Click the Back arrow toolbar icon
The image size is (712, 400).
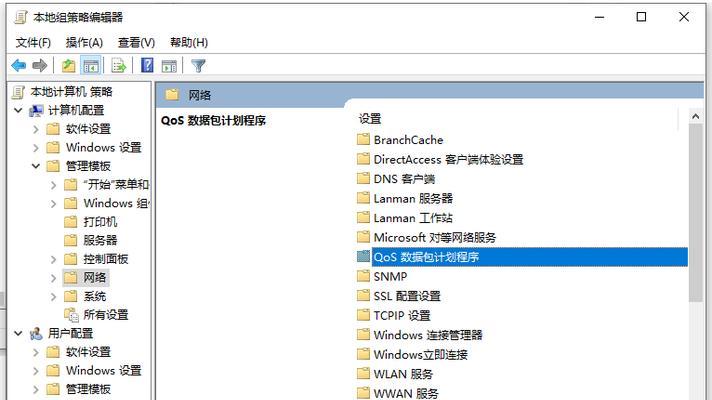coord(19,66)
